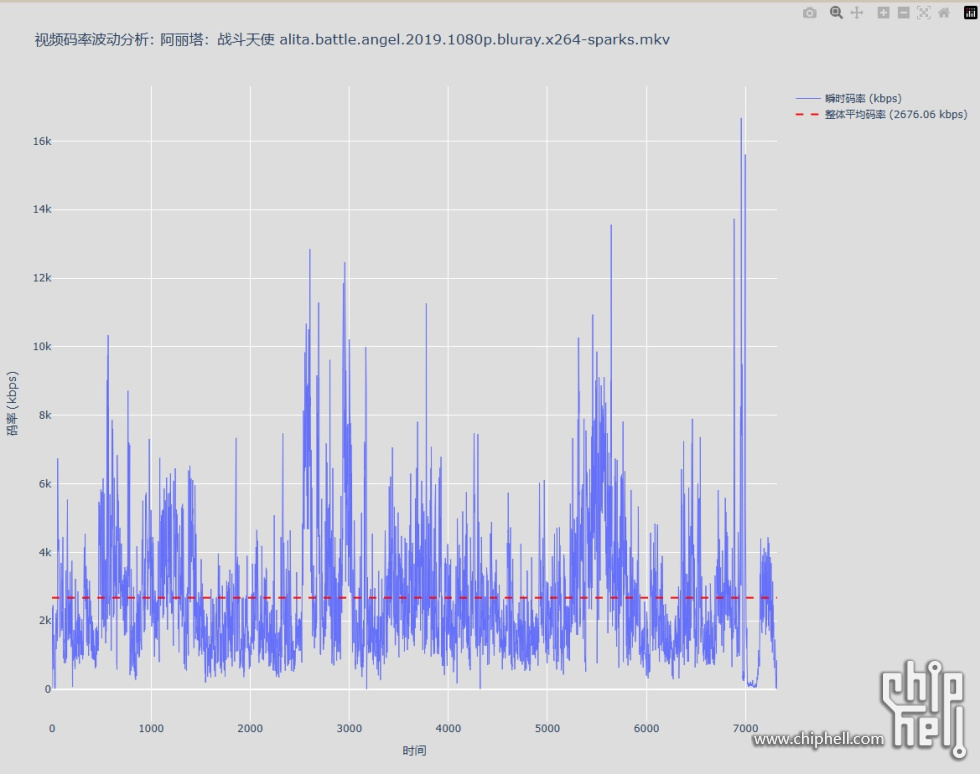This screenshot has width=980, height=774.
Task: Reset axes with the home icon
Action: point(944,13)
